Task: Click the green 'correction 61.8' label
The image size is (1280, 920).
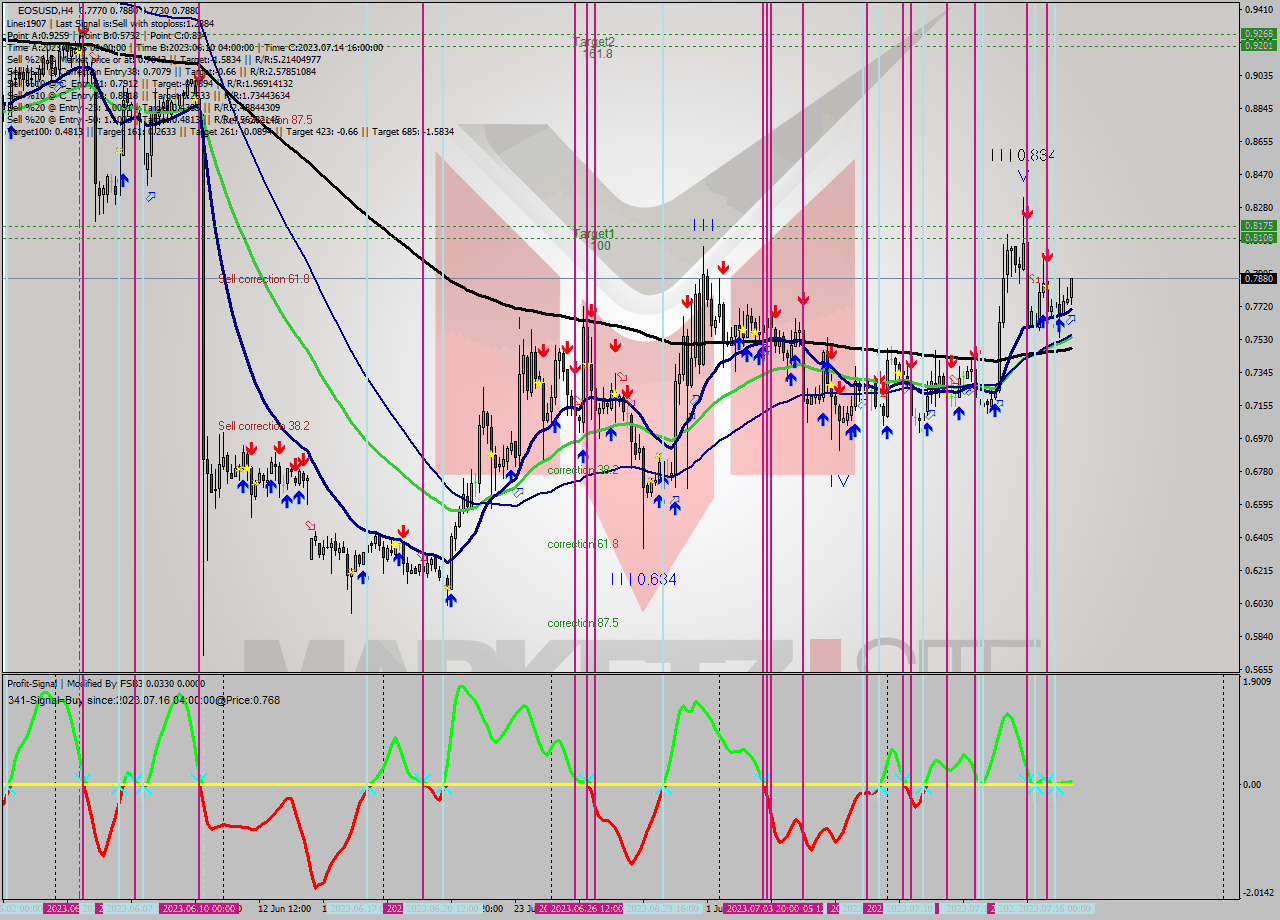Action: (x=582, y=544)
